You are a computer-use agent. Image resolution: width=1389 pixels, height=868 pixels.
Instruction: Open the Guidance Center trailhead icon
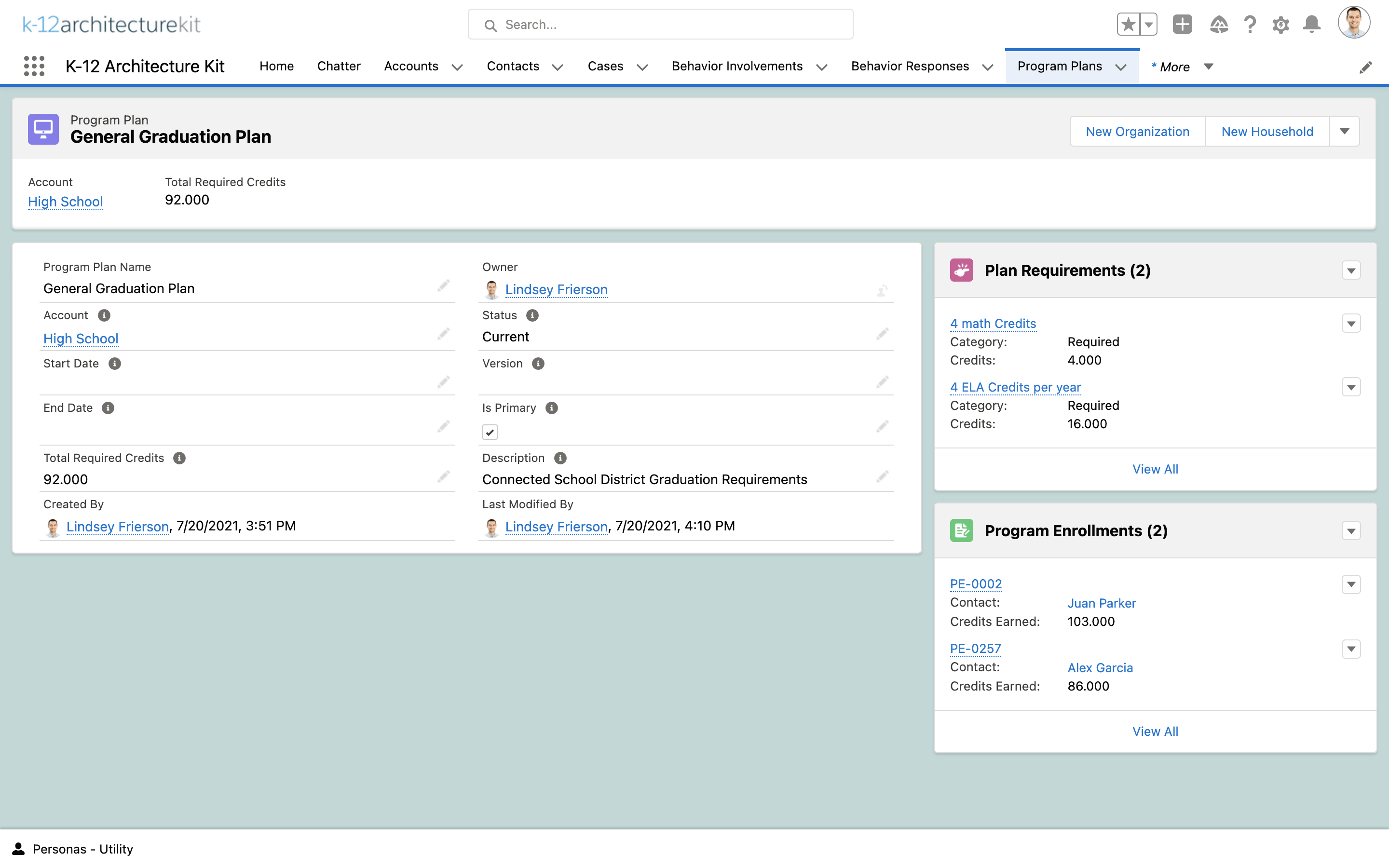pyautogui.click(x=1220, y=24)
